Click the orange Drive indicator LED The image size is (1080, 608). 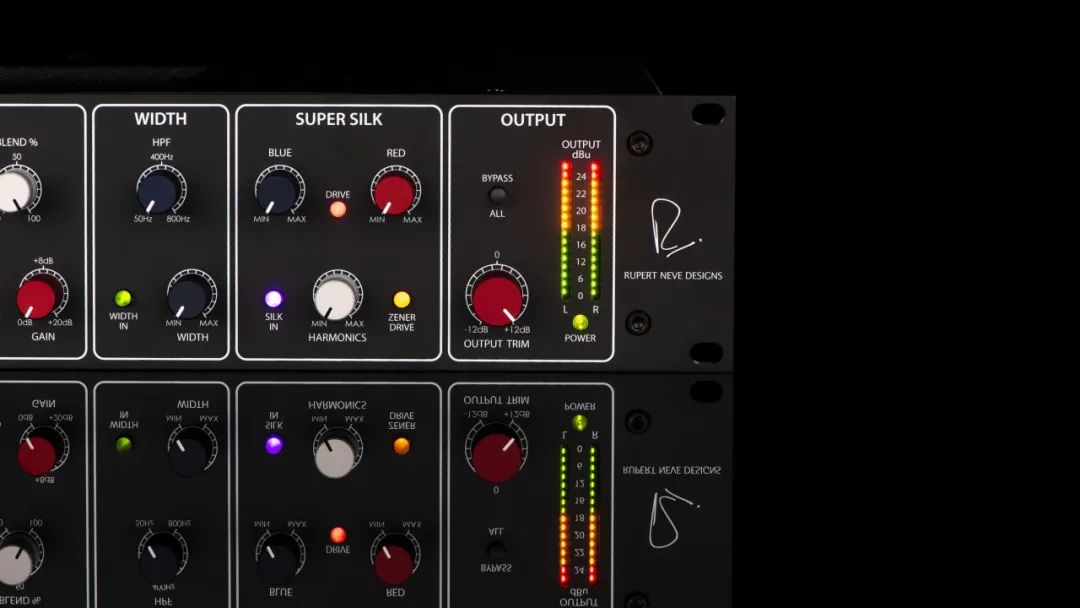pos(338,210)
